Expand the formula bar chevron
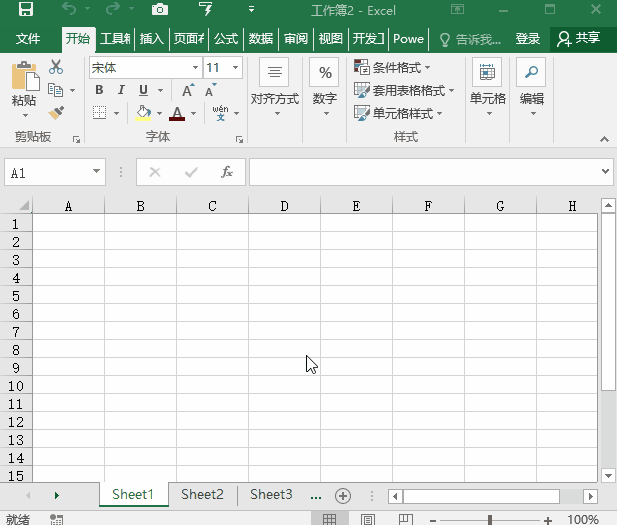This screenshot has height=525, width=617. [605, 171]
